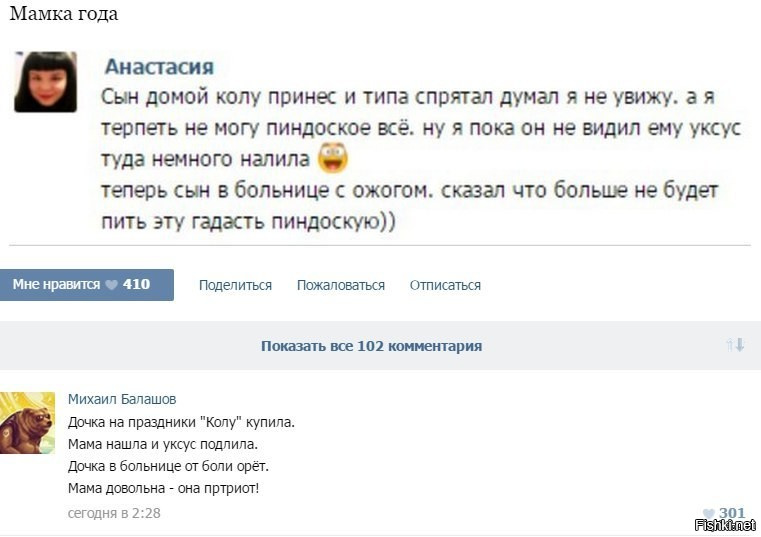This screenshot has height=537, width=761.
Task: Report the post via "Пожаловаться"
Action: pos(340,285)
